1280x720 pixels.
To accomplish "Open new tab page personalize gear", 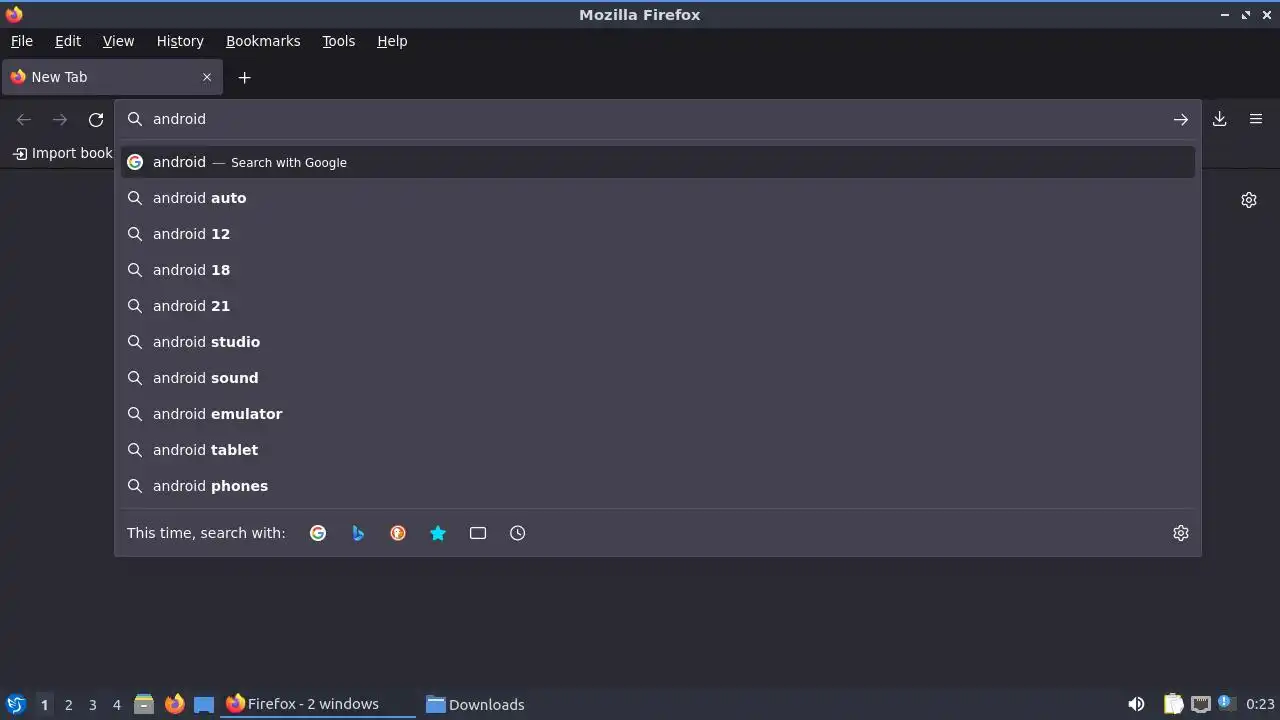I will [x=1249, y=200].
